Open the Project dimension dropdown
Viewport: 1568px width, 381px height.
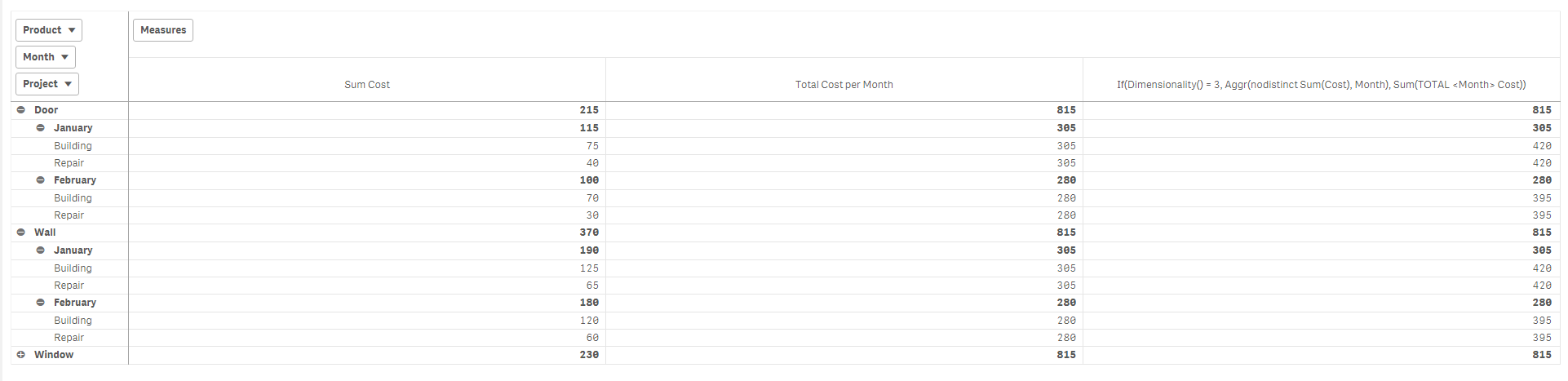[47, 84]
